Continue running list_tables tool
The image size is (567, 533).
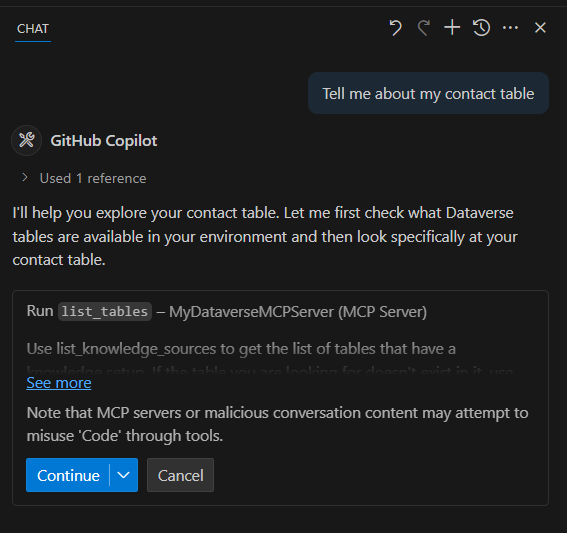(x=68, y=475)
